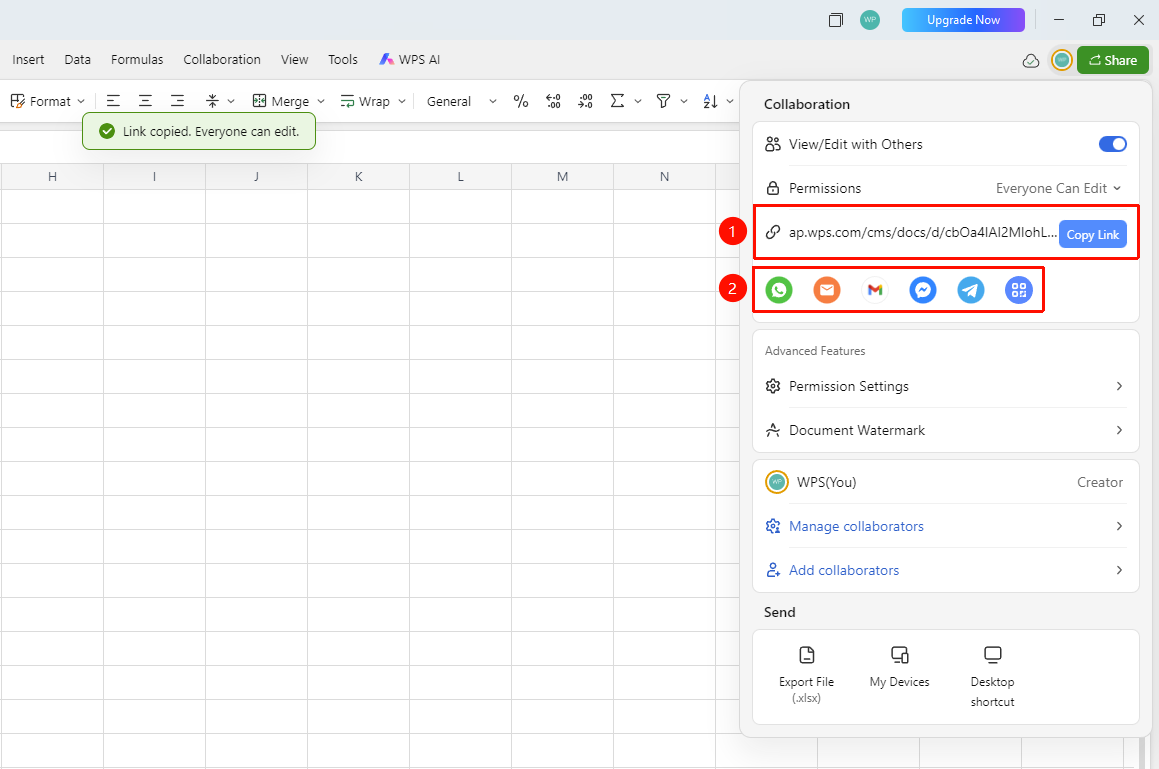Share via WhatsApp icon
The image size is (1159, 769).
click(778, 290)
